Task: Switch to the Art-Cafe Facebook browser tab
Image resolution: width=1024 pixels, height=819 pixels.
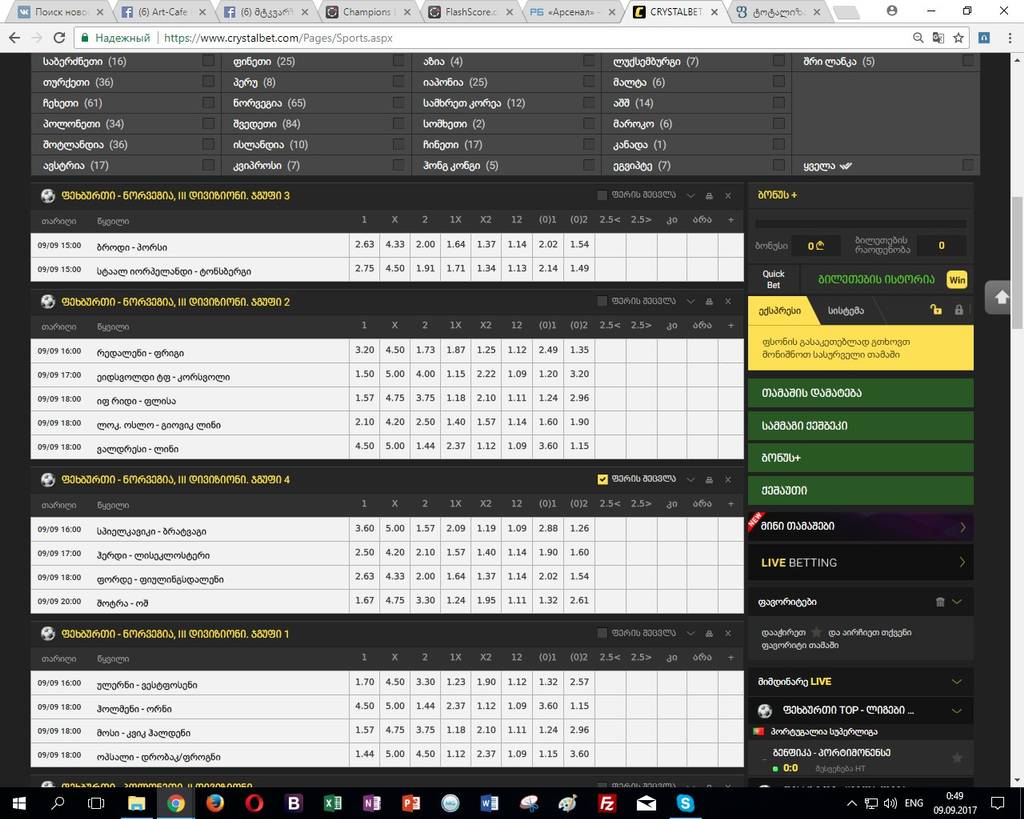Action: (x=163, y=12)
